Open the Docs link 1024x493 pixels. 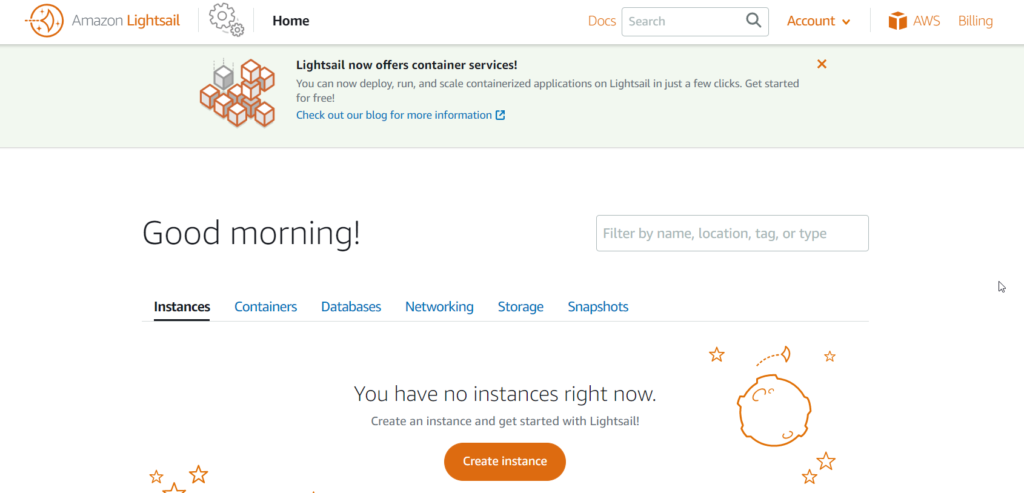pyautogui.click(x=601, y=21)
